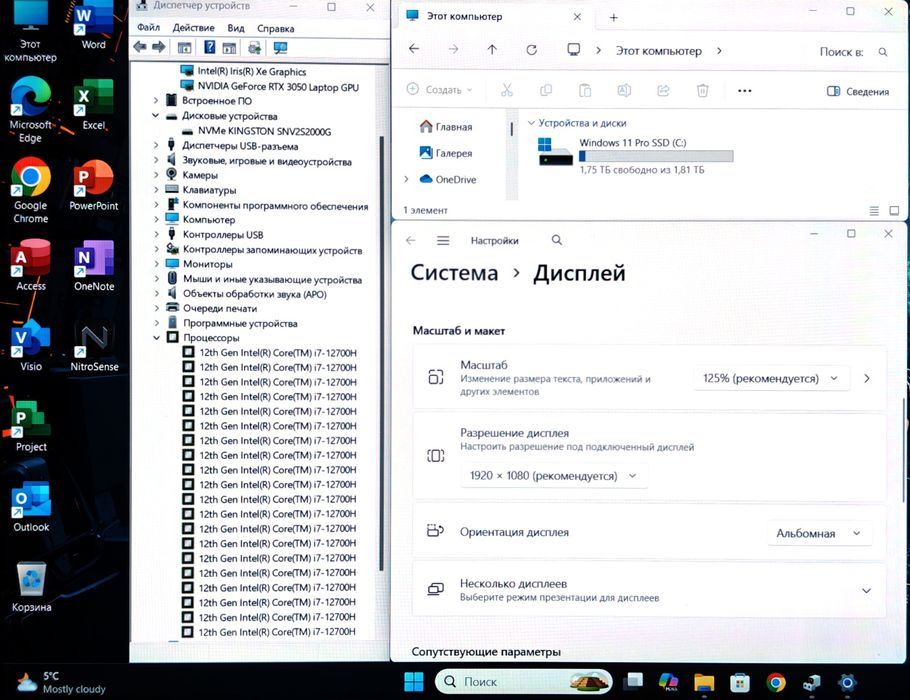This screenshot has height=700, width=910.
Task: Collapse the Процессоры tree node
Action: tap(156, 337)
